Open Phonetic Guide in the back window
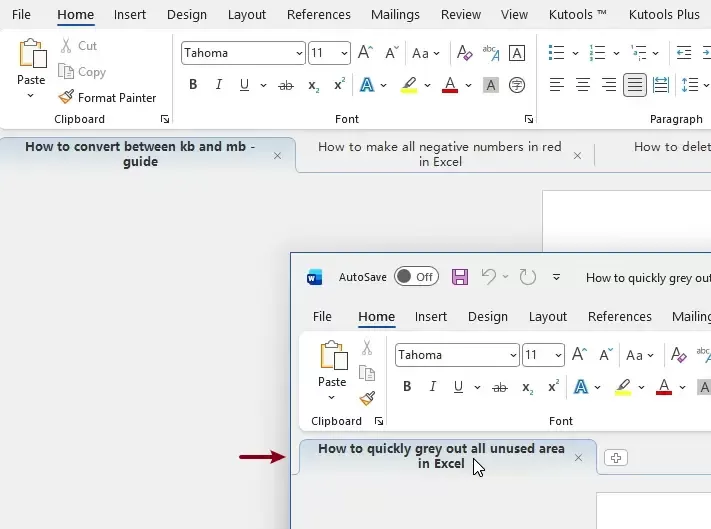 [x=491, y=53]
